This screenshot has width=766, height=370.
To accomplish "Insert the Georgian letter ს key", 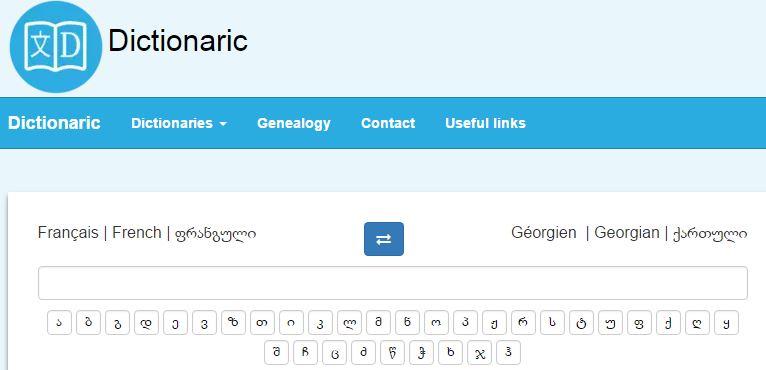I will click(553, 323).
